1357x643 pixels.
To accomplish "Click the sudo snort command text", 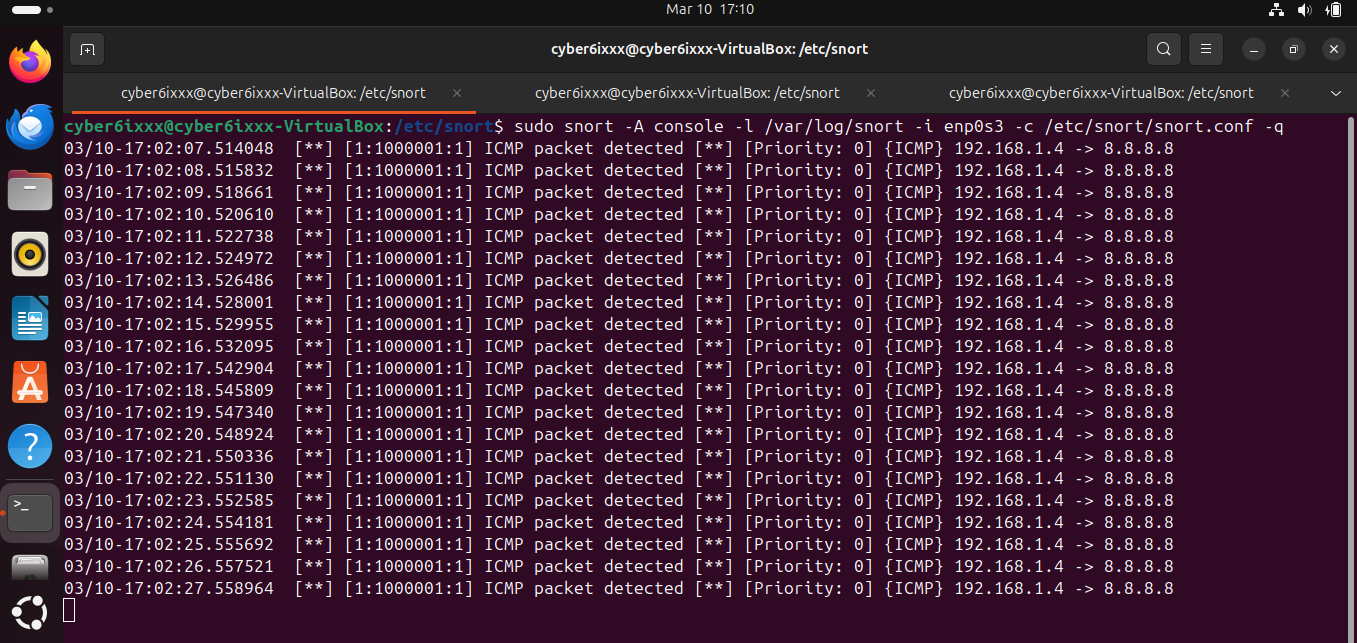I will [x=899, y=127].
